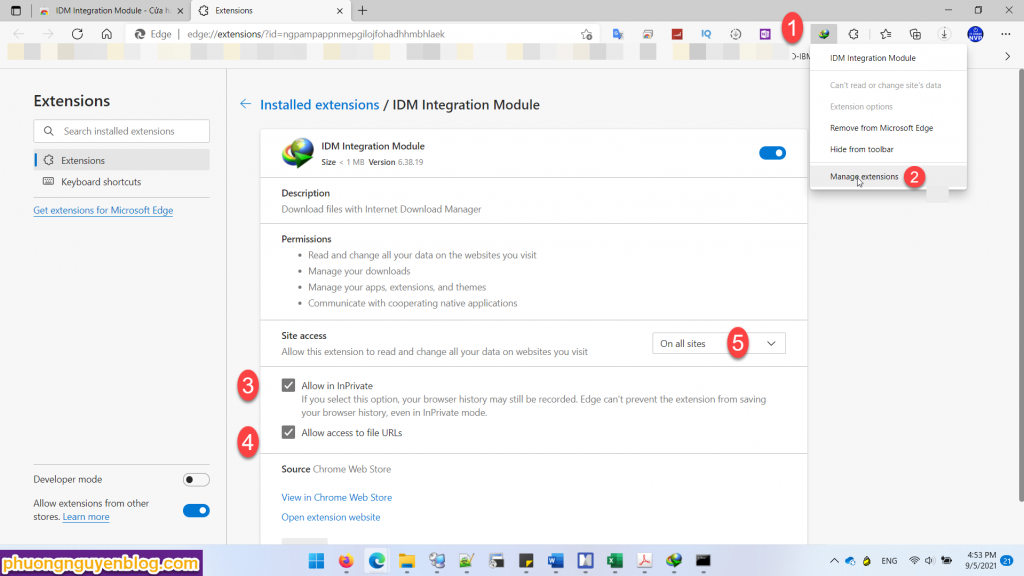
Task: Select Extensions in the sidebar
Action: (x=122, y=160)
